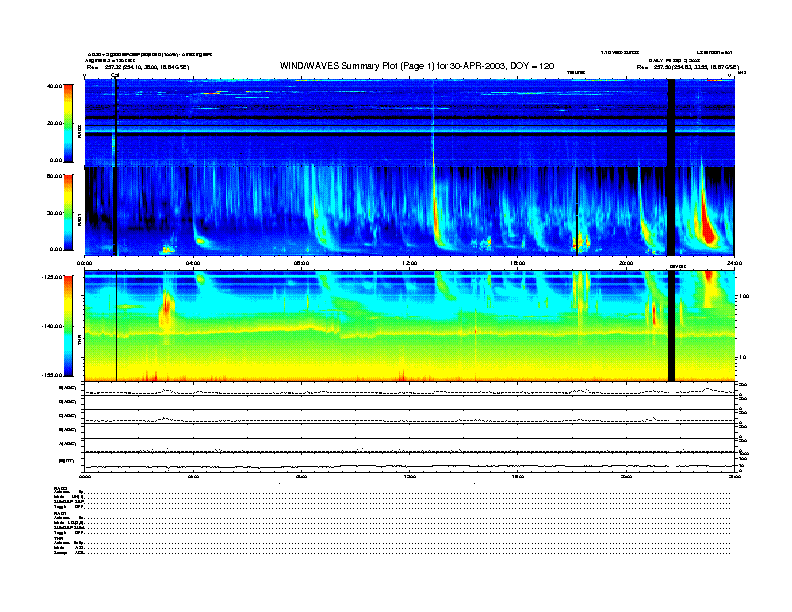Click the 100 label on TNR right axis
Image resolution: width=792 pixels, height=612 pixels.
[x=743, y=296]
